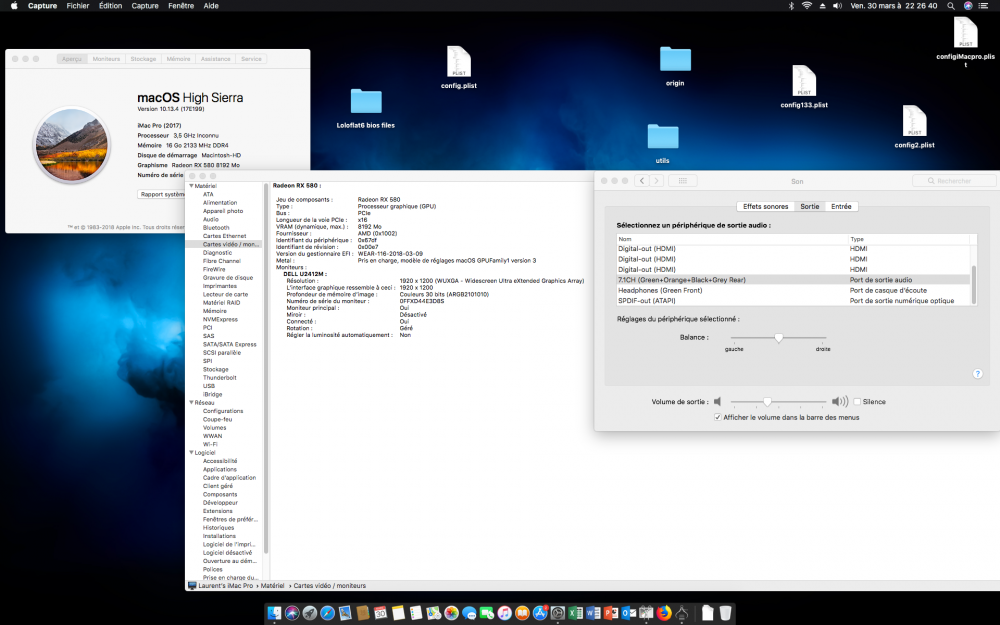Screen dimensions: 1000x625
Task: Select config2.plist file on desktop
Action: click(x=914, y=126)
